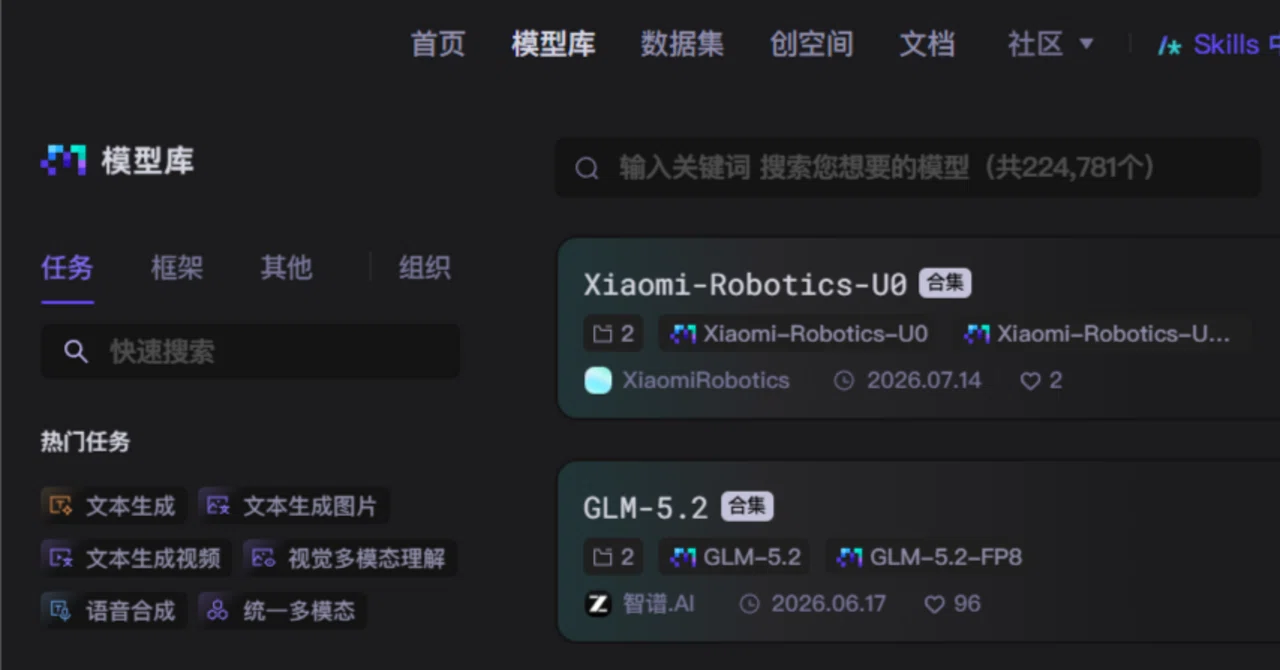Click the 模型库 sidebar title text

coord(147,160)
